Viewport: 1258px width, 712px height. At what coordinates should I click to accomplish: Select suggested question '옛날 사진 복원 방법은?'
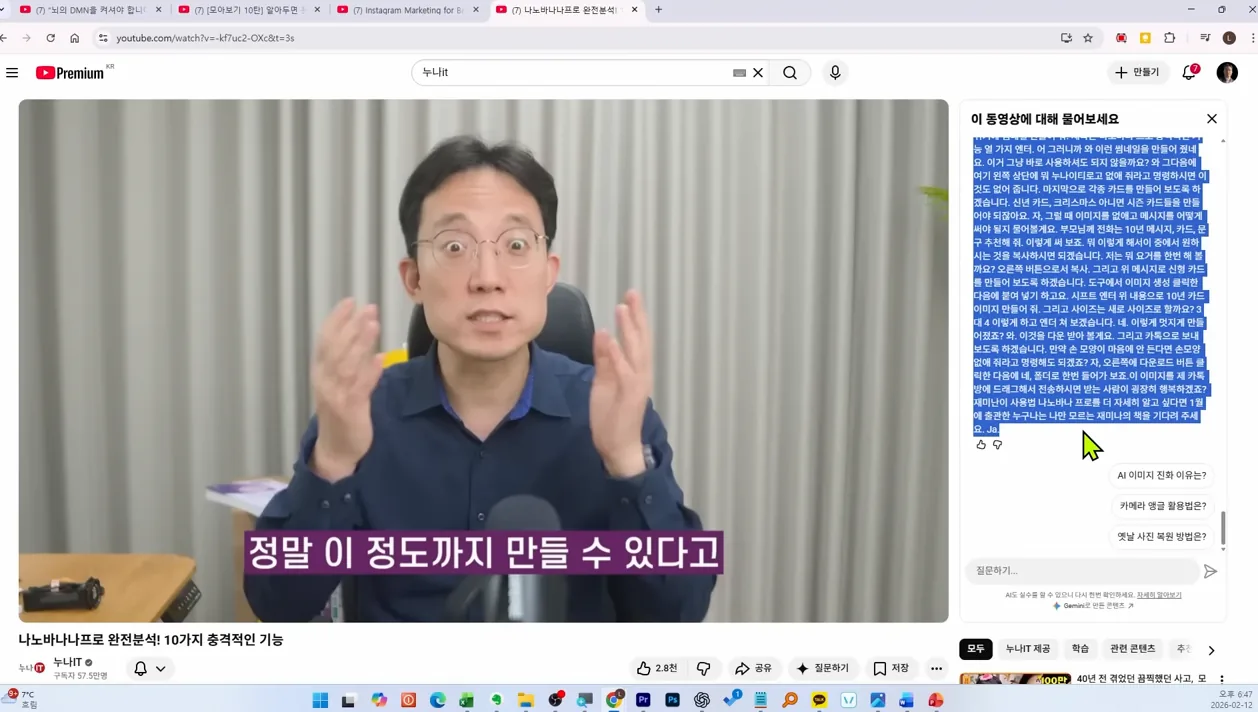(x=1161, y=536)
